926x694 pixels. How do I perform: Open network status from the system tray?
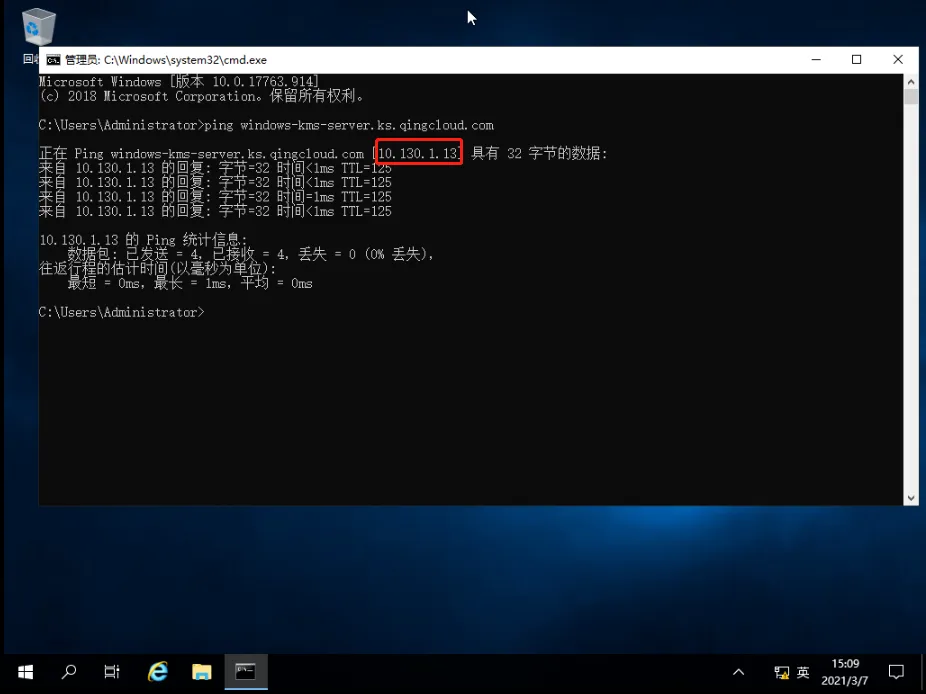780,671
